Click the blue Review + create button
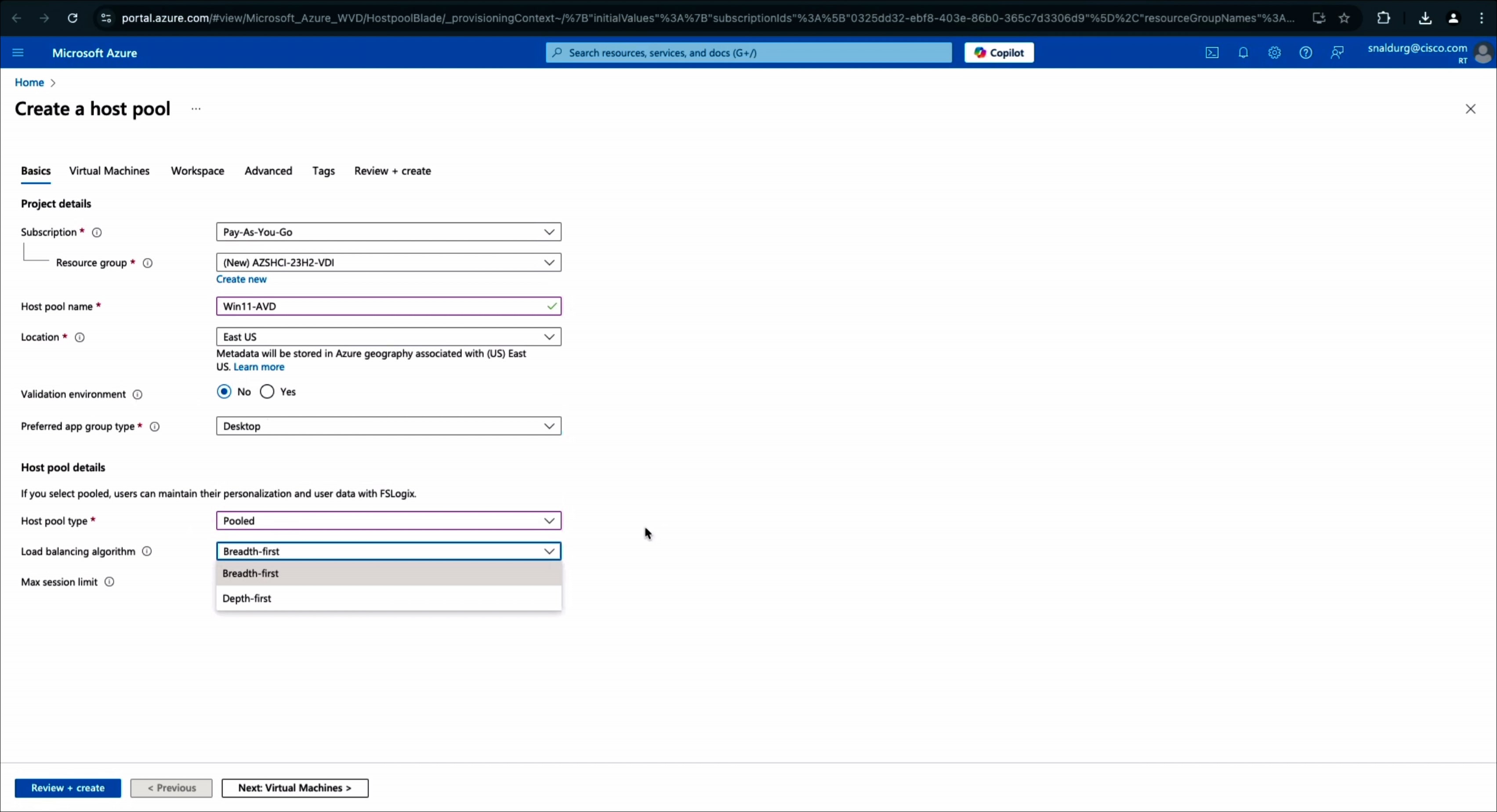This screenshot has width=1497, height=812. (x=68, y=788)
